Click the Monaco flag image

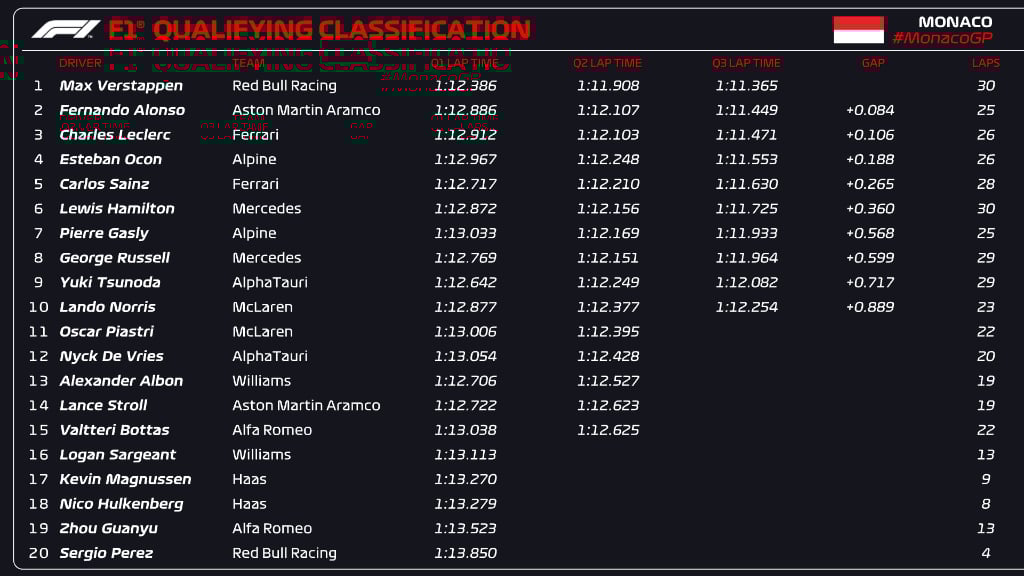point(858,30)
